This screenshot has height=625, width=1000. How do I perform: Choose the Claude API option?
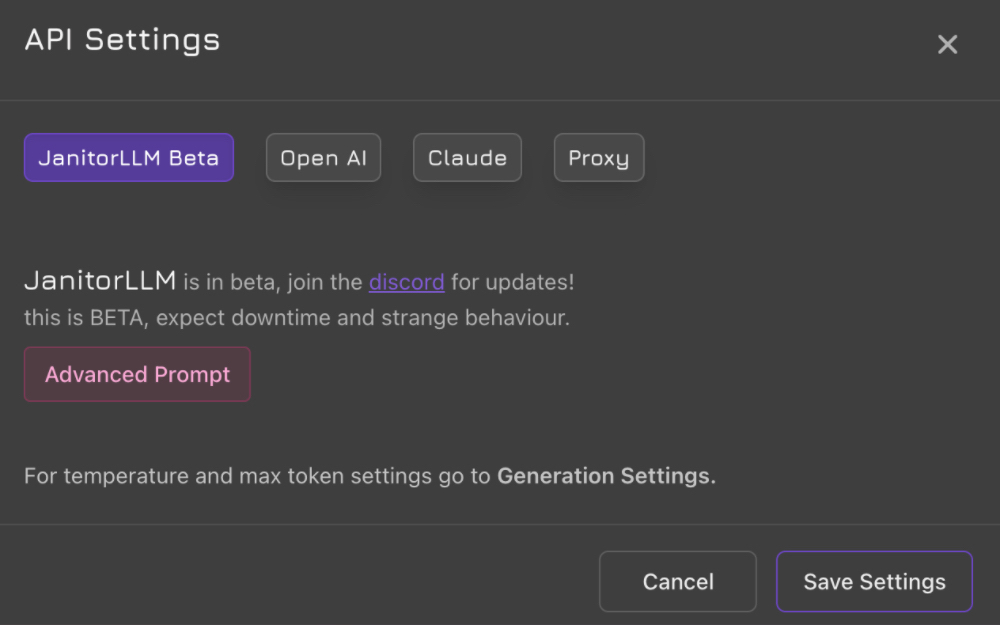[x=467, y=158]
